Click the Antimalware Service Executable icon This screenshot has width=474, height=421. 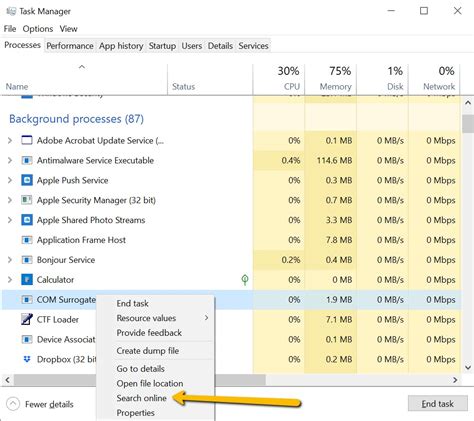27,160
